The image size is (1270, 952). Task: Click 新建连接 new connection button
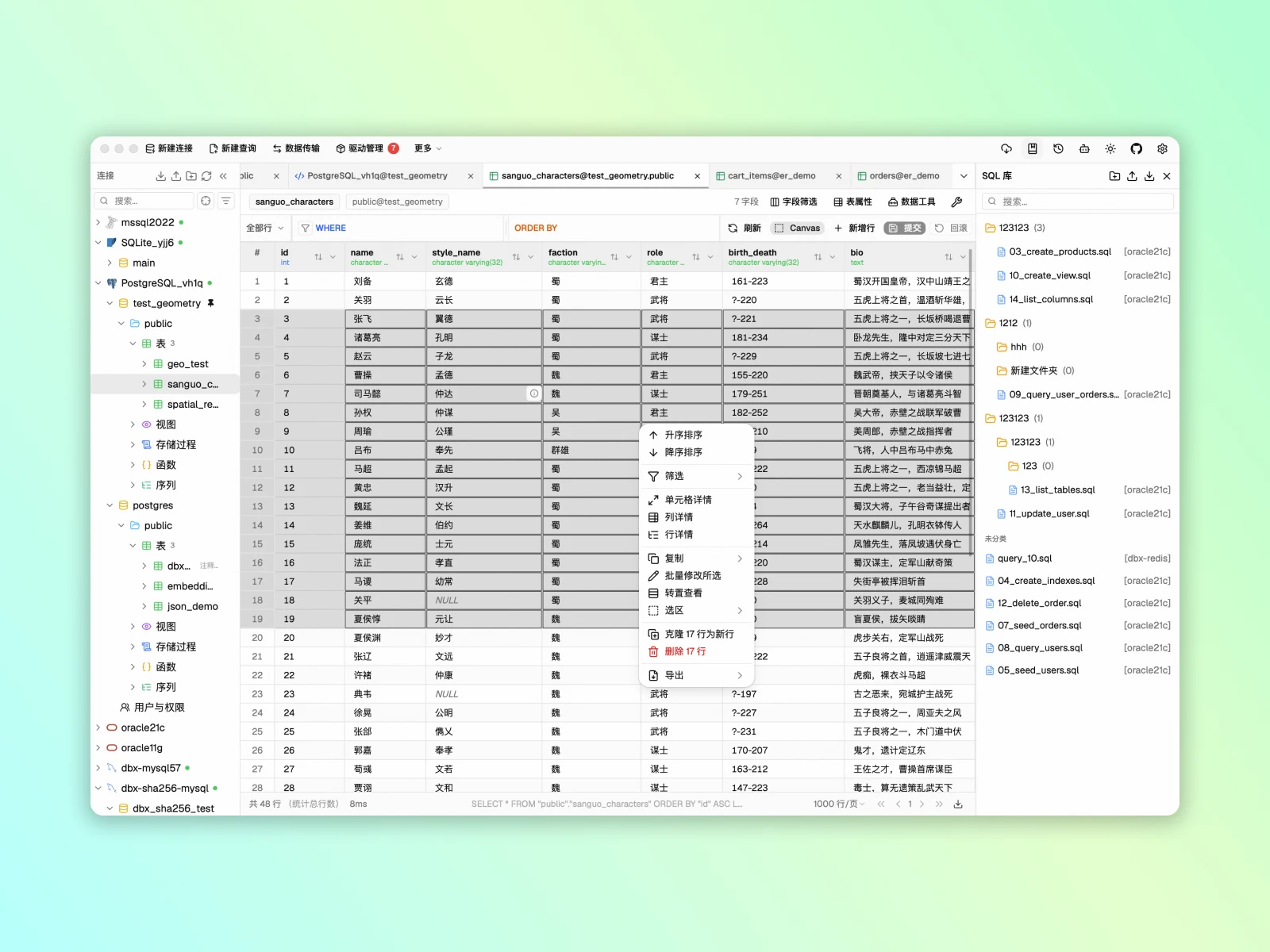[x=169, y=148]
